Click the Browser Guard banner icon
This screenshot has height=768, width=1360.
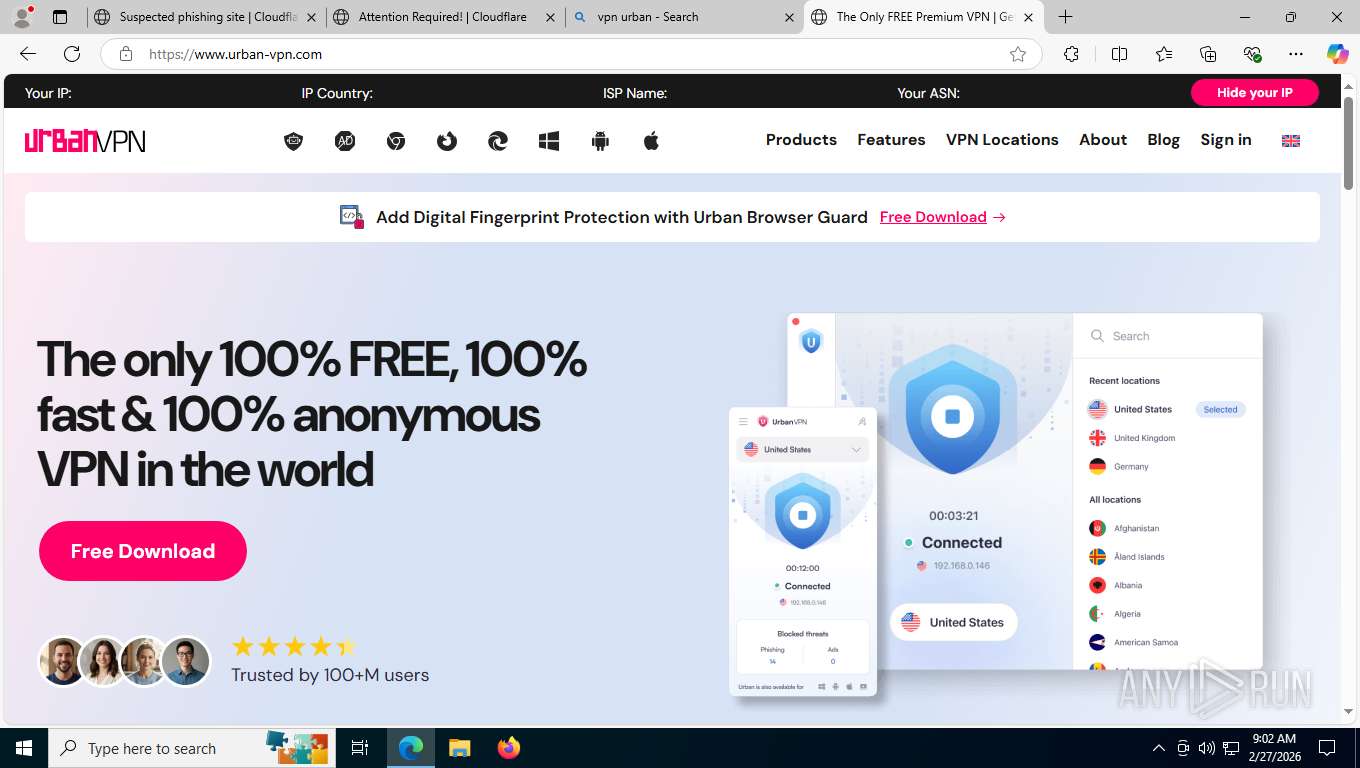click(352, 216)
